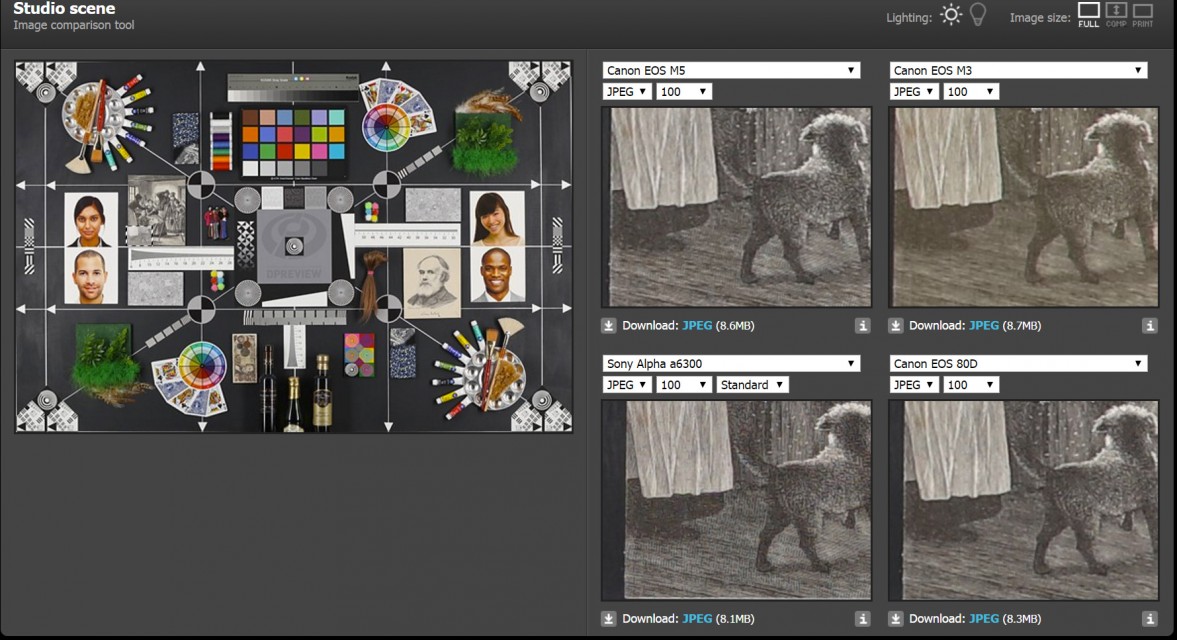The height and width of the screenshot is (640, 1177).
Task: Change ISO 100 for Canon EOS M3
Action: click(971, 92)
